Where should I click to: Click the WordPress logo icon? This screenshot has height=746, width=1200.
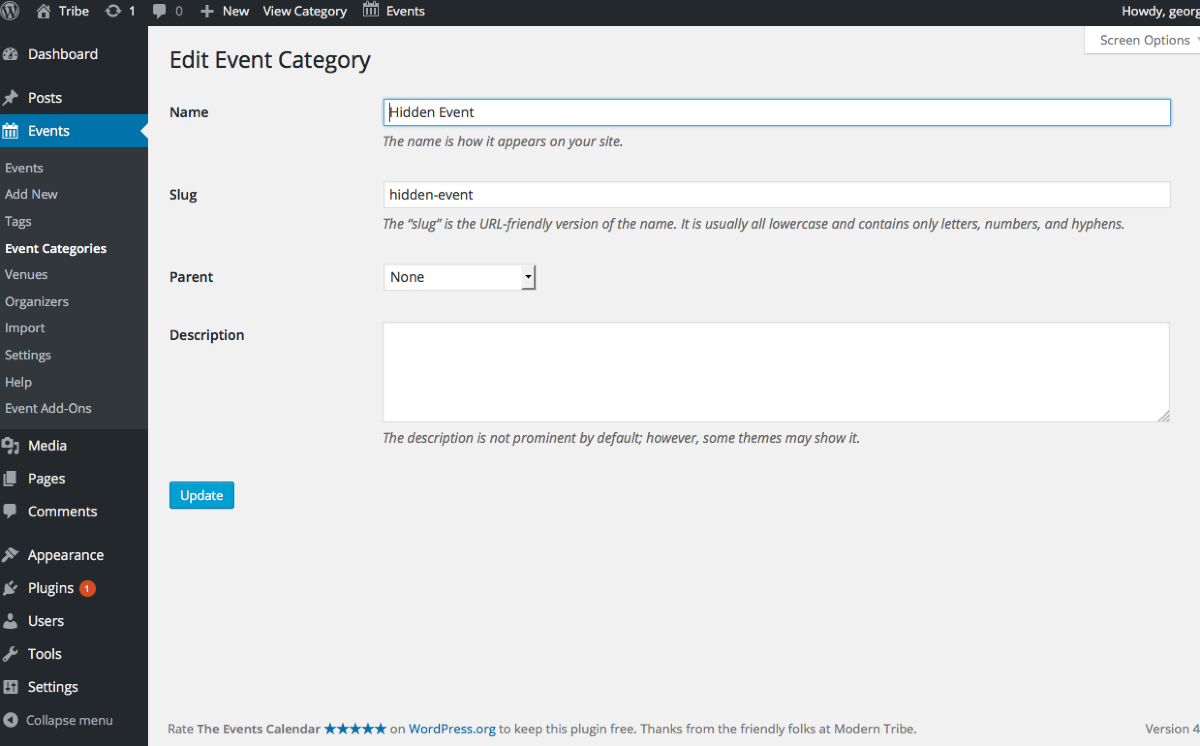[11, 11]
